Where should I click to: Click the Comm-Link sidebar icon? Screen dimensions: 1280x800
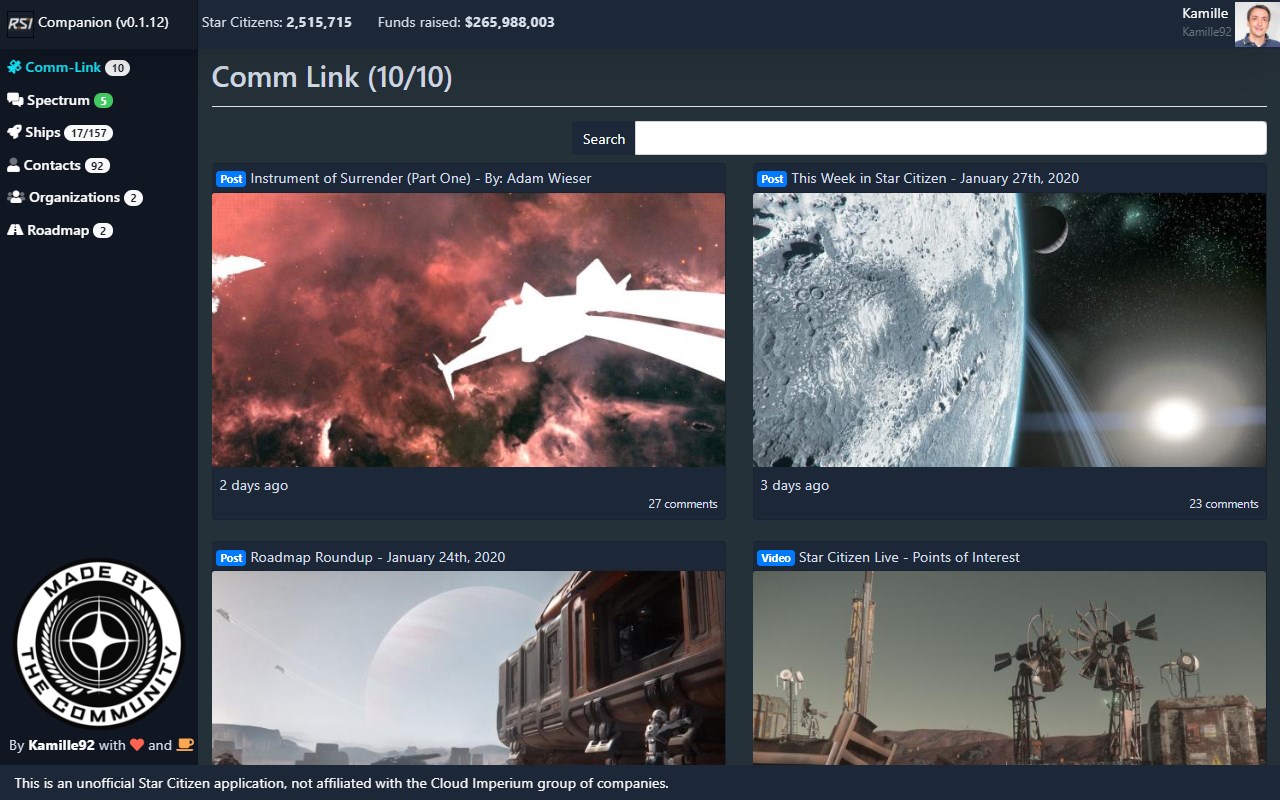pyautogui.click(x=14, y=68)
